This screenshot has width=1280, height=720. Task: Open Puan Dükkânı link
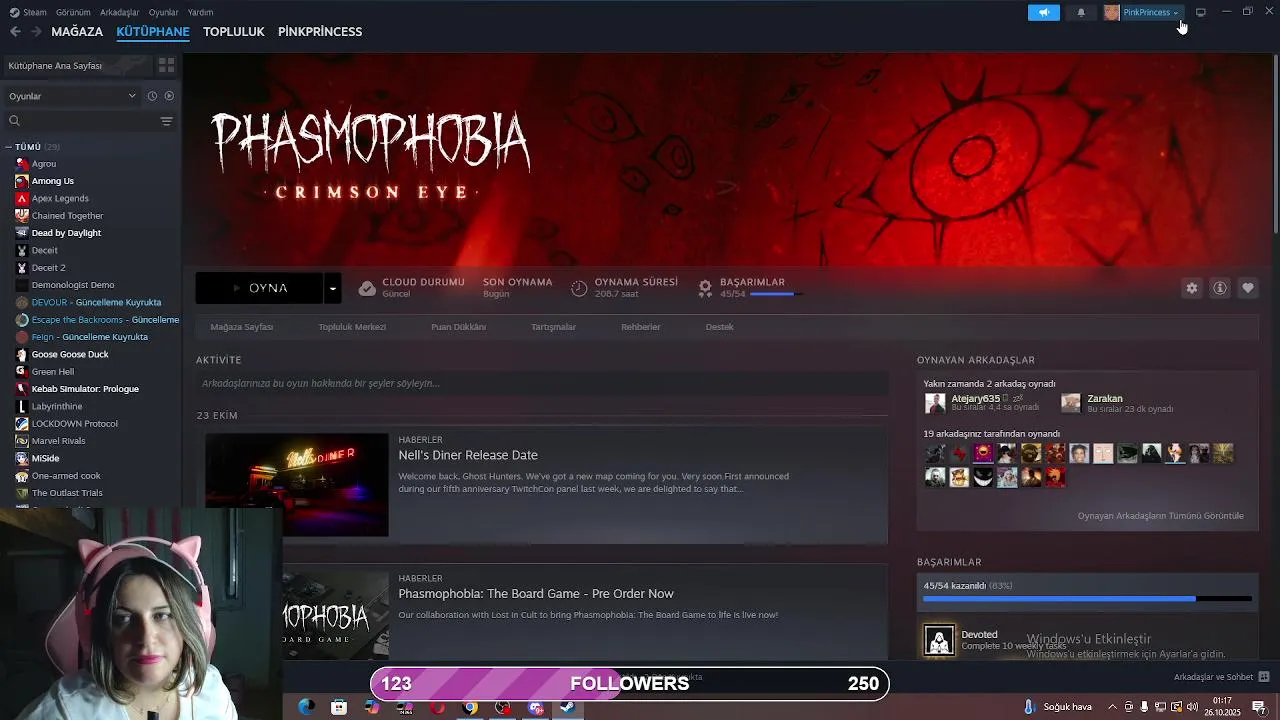(458, 327)
